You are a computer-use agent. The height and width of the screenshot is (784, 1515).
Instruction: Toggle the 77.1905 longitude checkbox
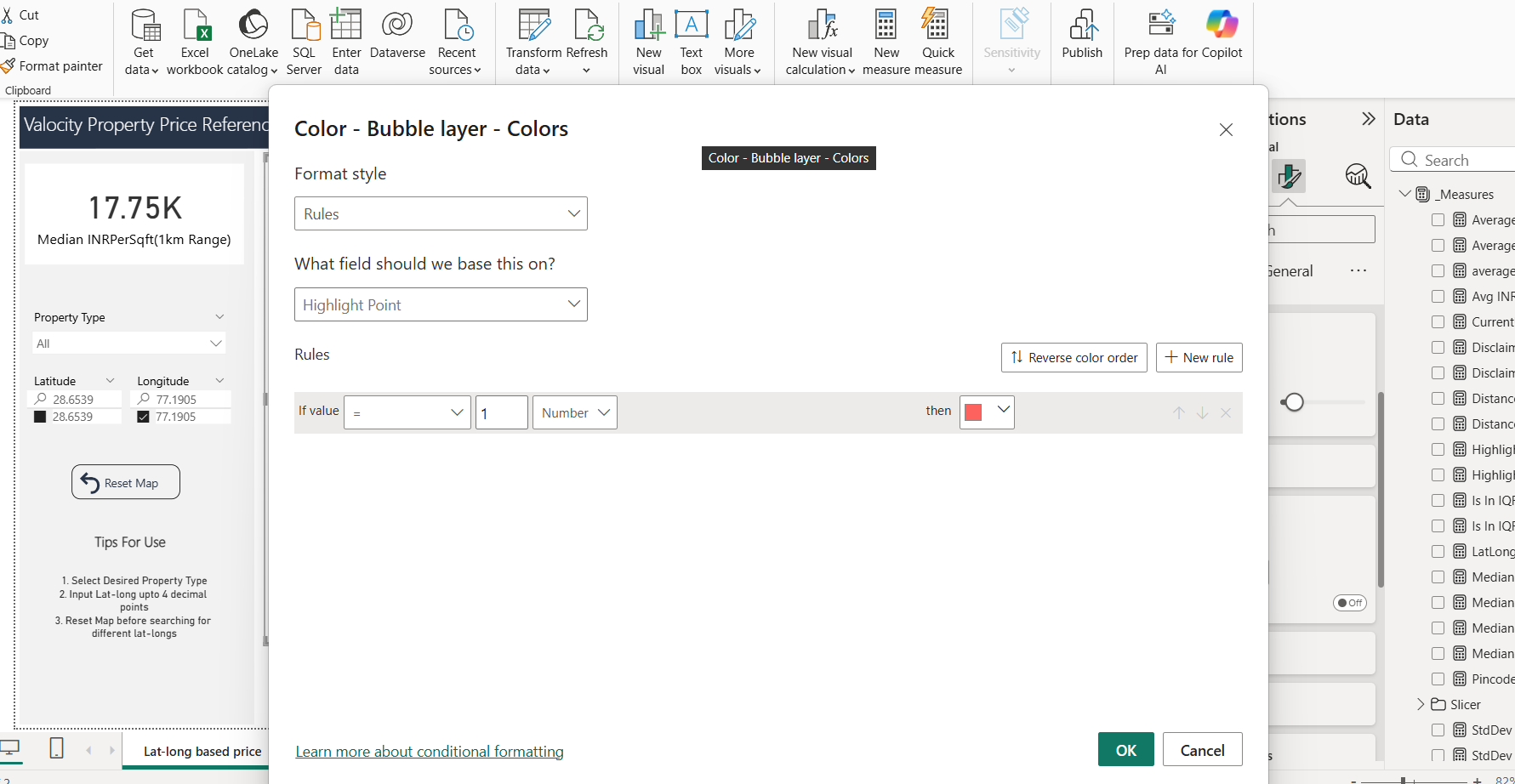point(143,417)
